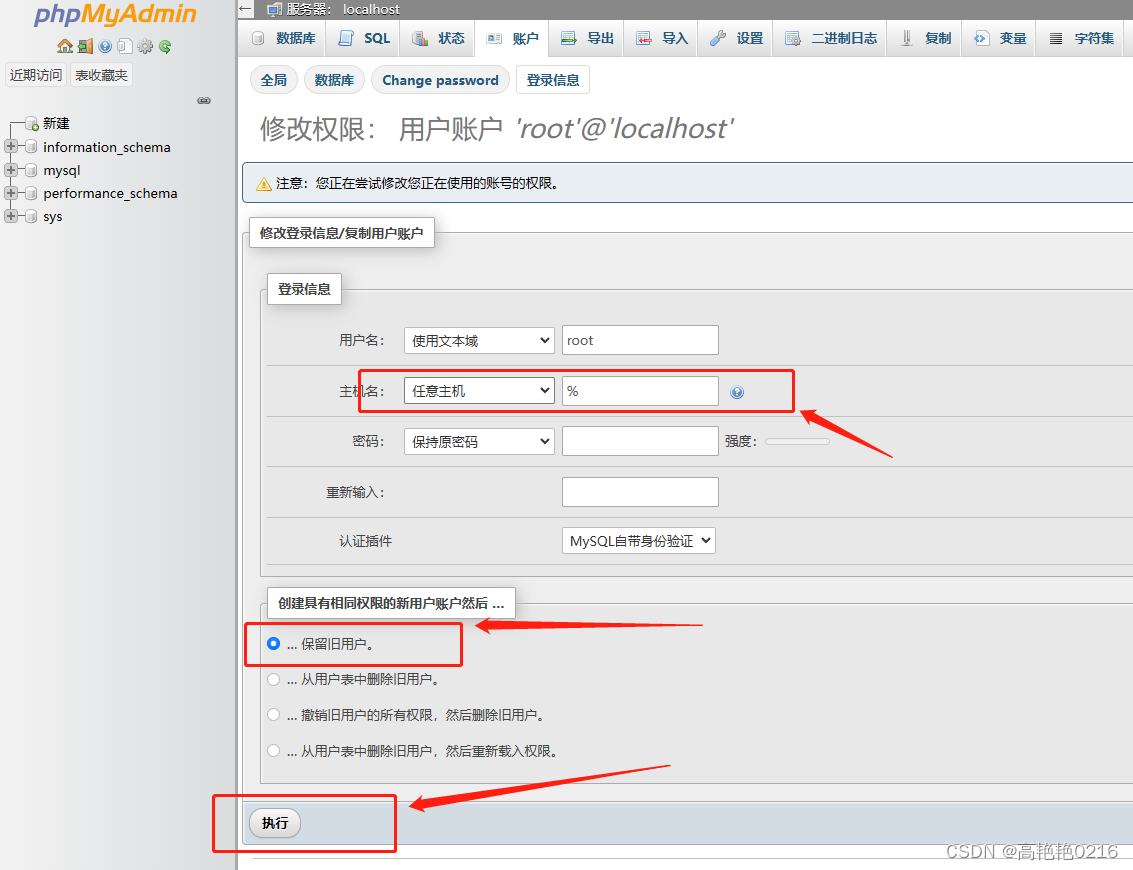Click the performance_schema database icon
1133x870 pixels.
coord(31,193)
